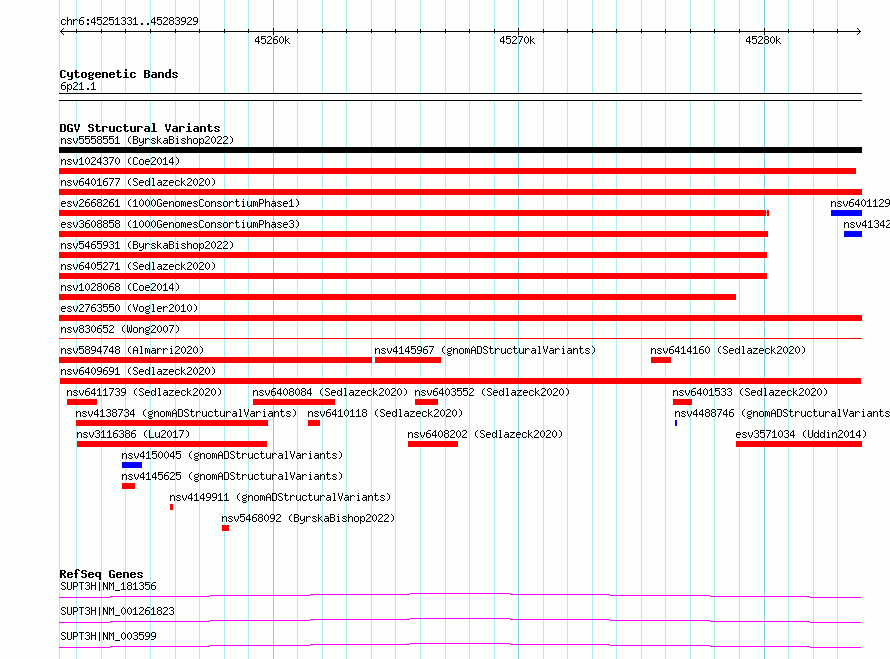Select nsv6401533 (Sedlazeck2020) label
Viewport: 890px width, 659px height.
(x=750, y=392)
